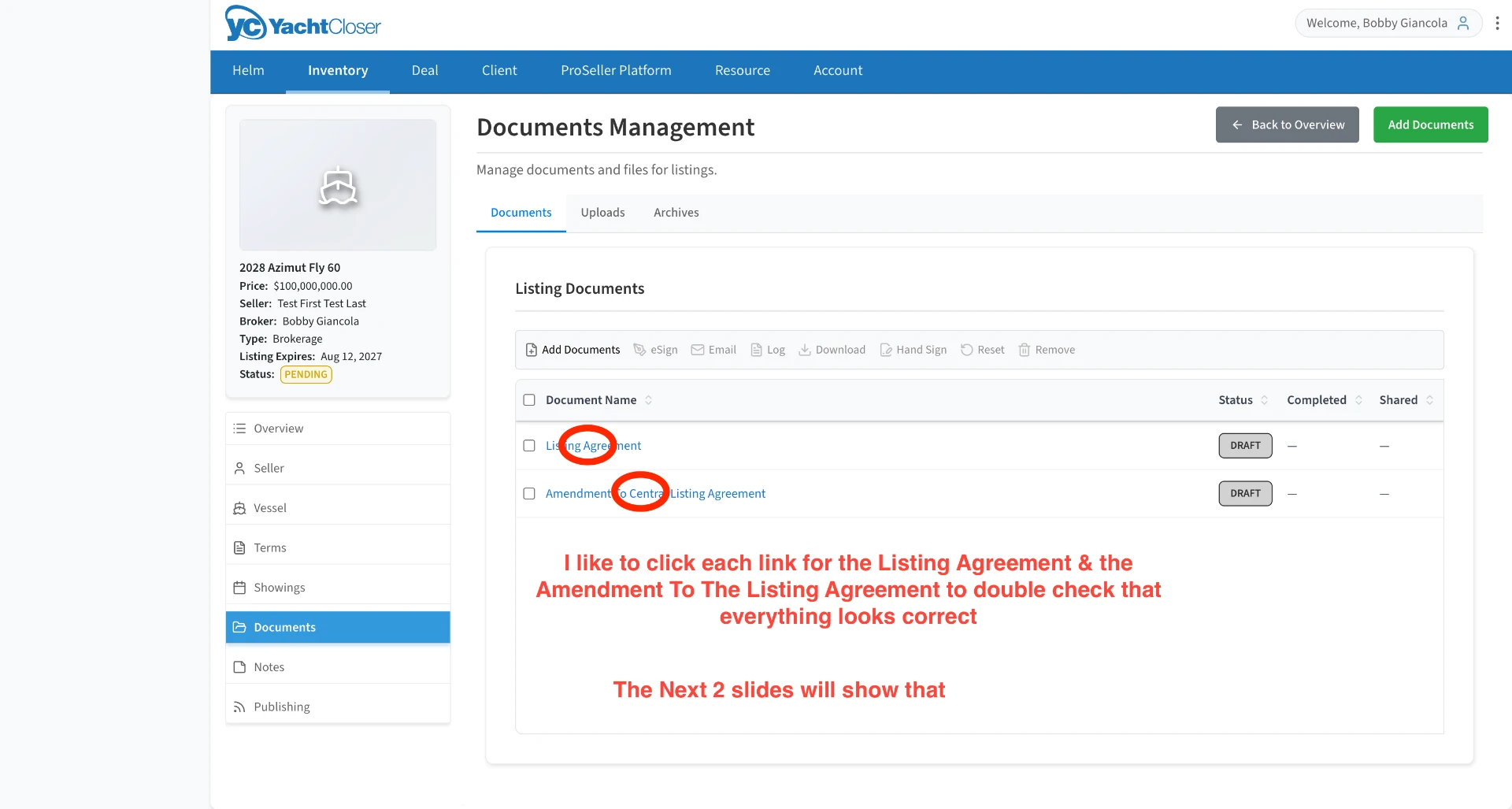Viewport: 1512px width, 809px height.
Task: Click the Seller person icon in sidebar
Action: (239, 468)
